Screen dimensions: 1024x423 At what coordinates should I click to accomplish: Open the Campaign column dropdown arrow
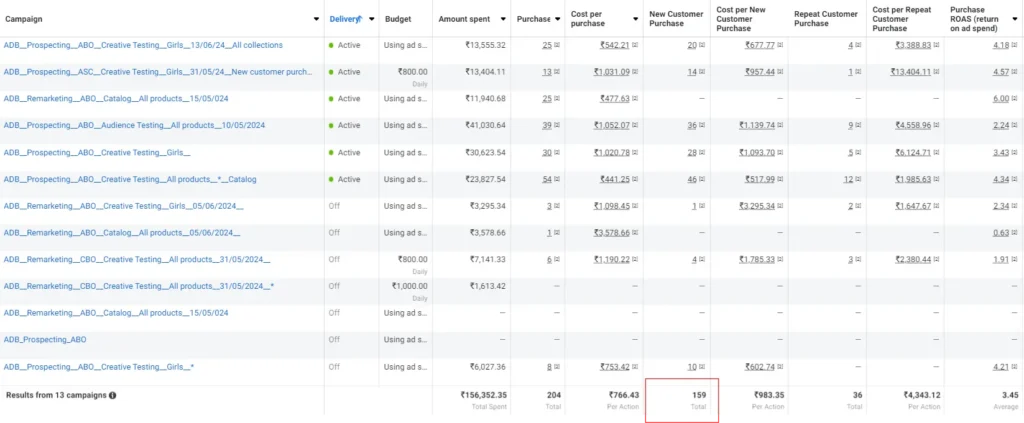tap(315, 19)
